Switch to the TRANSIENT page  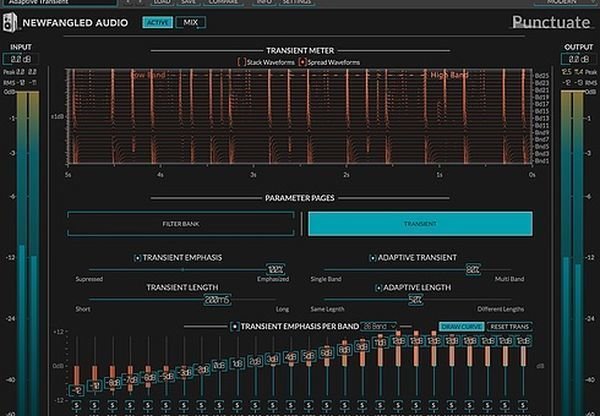point(420,224)
